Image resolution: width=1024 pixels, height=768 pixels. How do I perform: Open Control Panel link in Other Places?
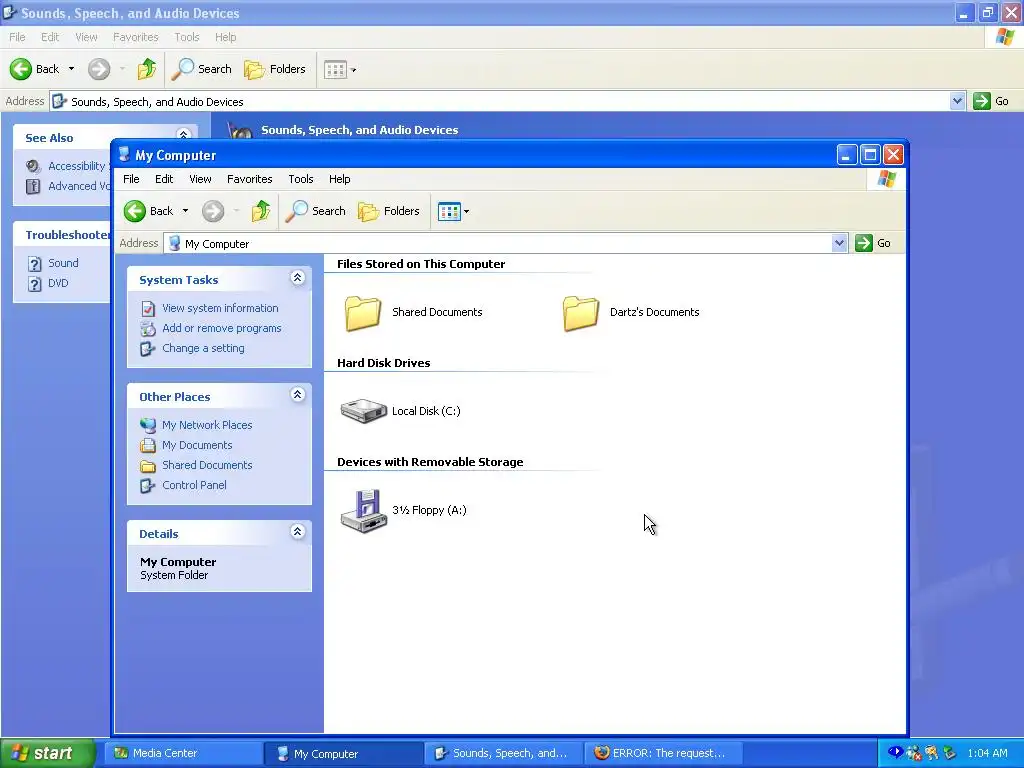[x=195, y=486]
